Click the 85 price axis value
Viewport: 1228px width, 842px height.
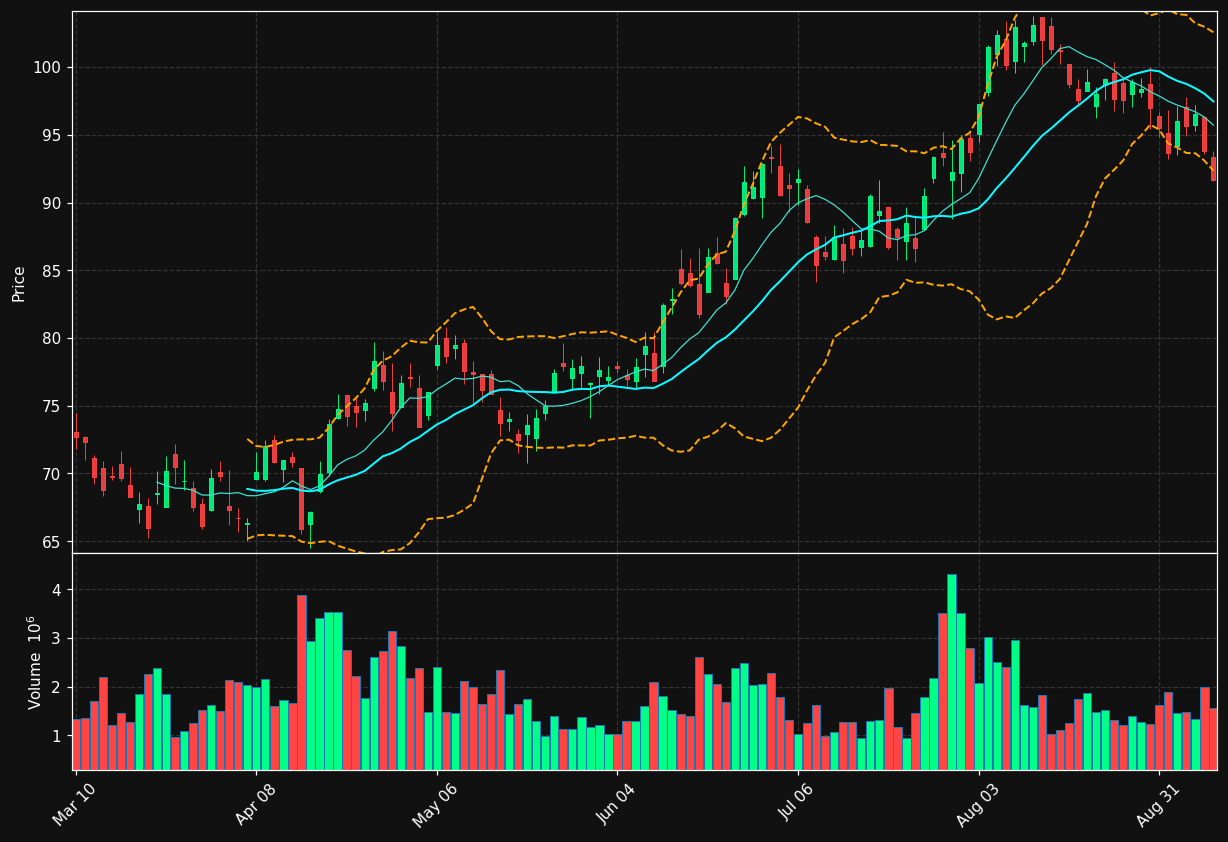[53, 271]
